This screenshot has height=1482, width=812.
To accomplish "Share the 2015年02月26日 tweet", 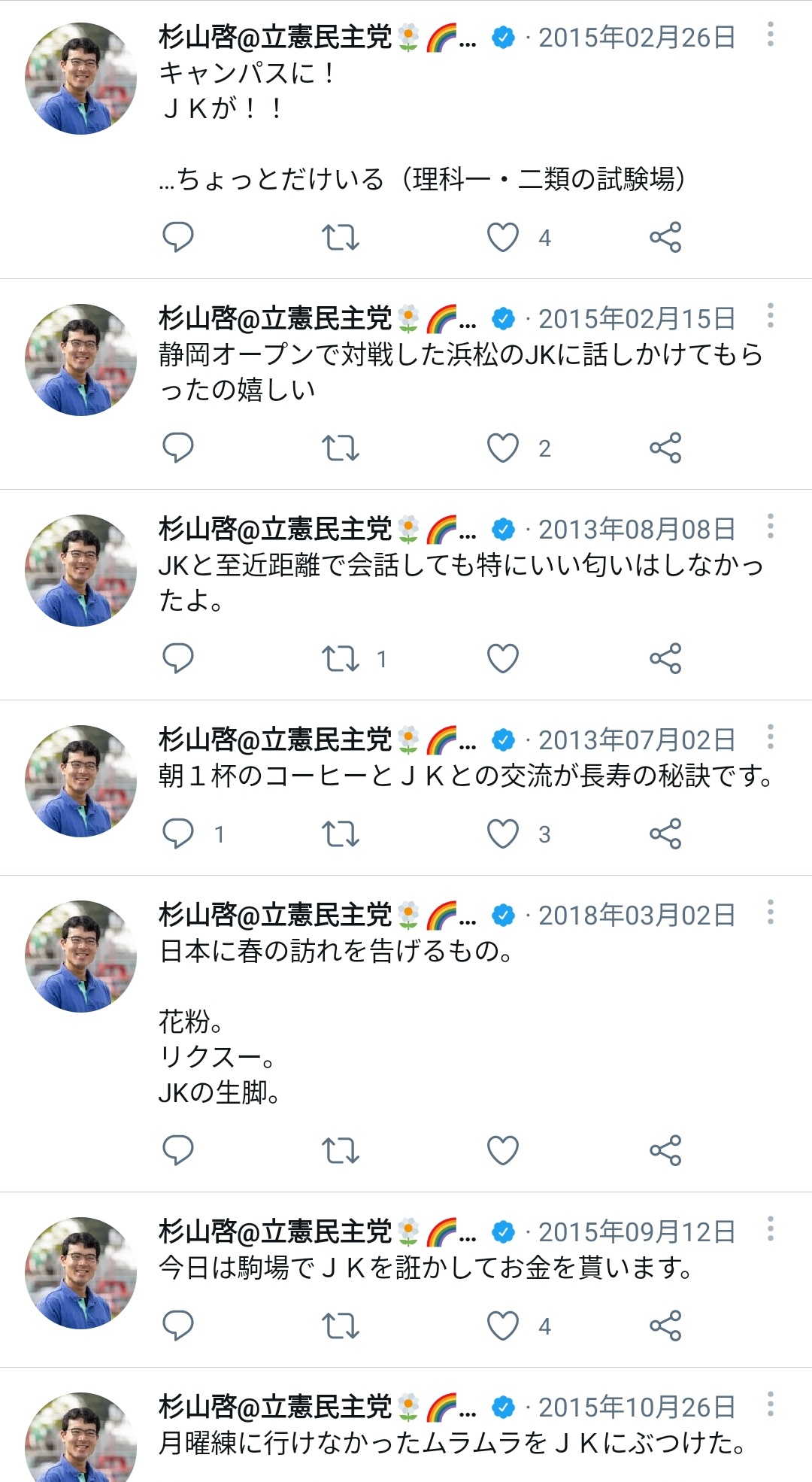I will (665, 237).
